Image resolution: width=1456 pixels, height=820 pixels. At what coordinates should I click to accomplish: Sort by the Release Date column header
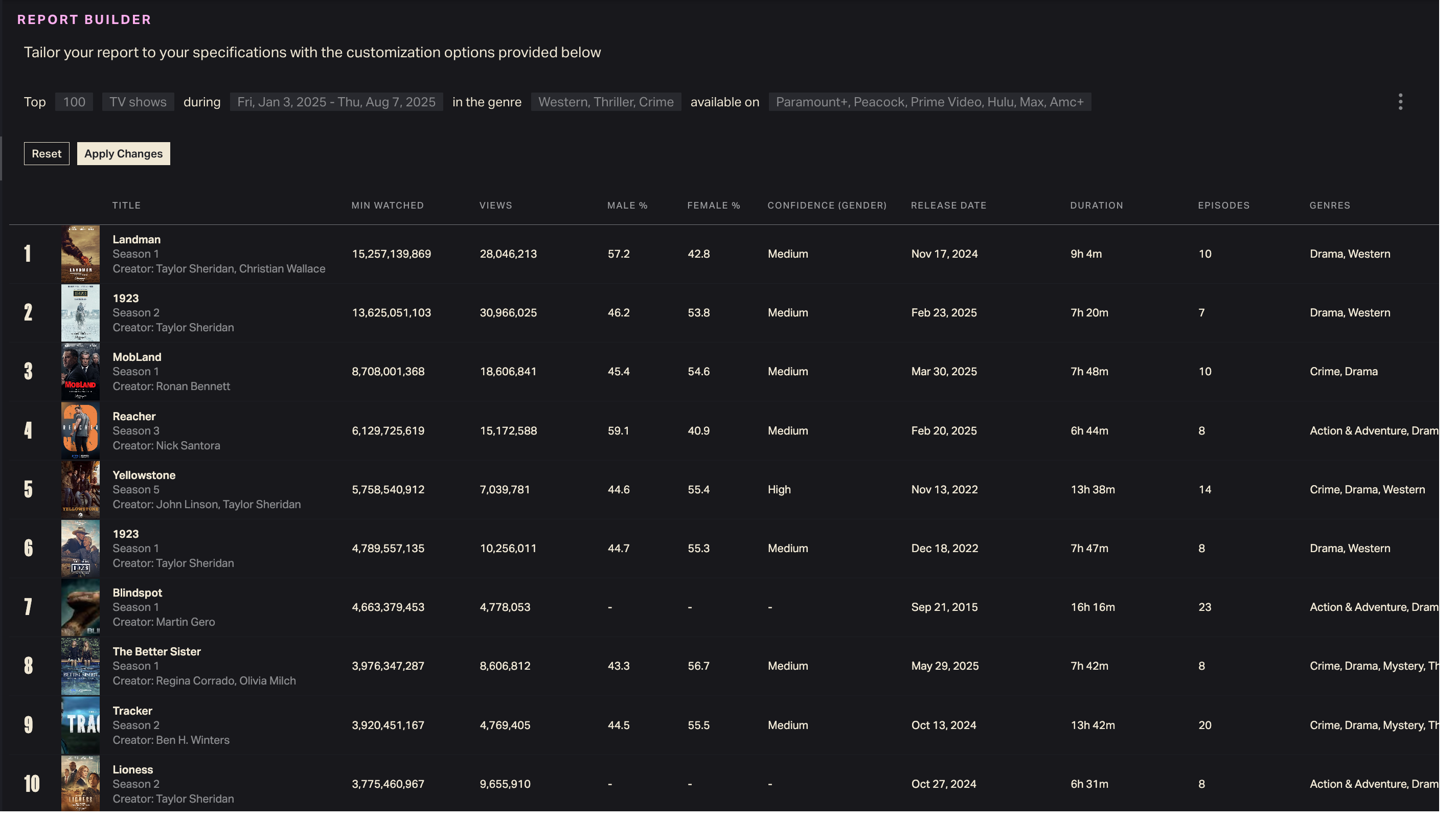(948, 205)
